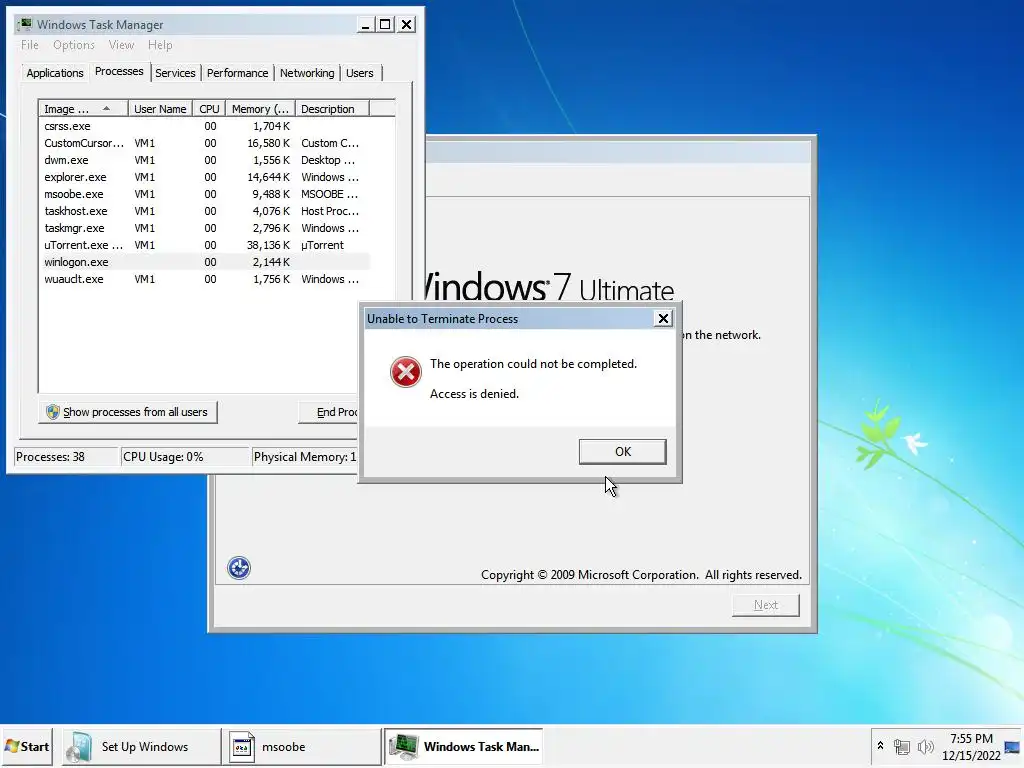
Task: Click the μTorrent description cell
Action: [322, 245]
